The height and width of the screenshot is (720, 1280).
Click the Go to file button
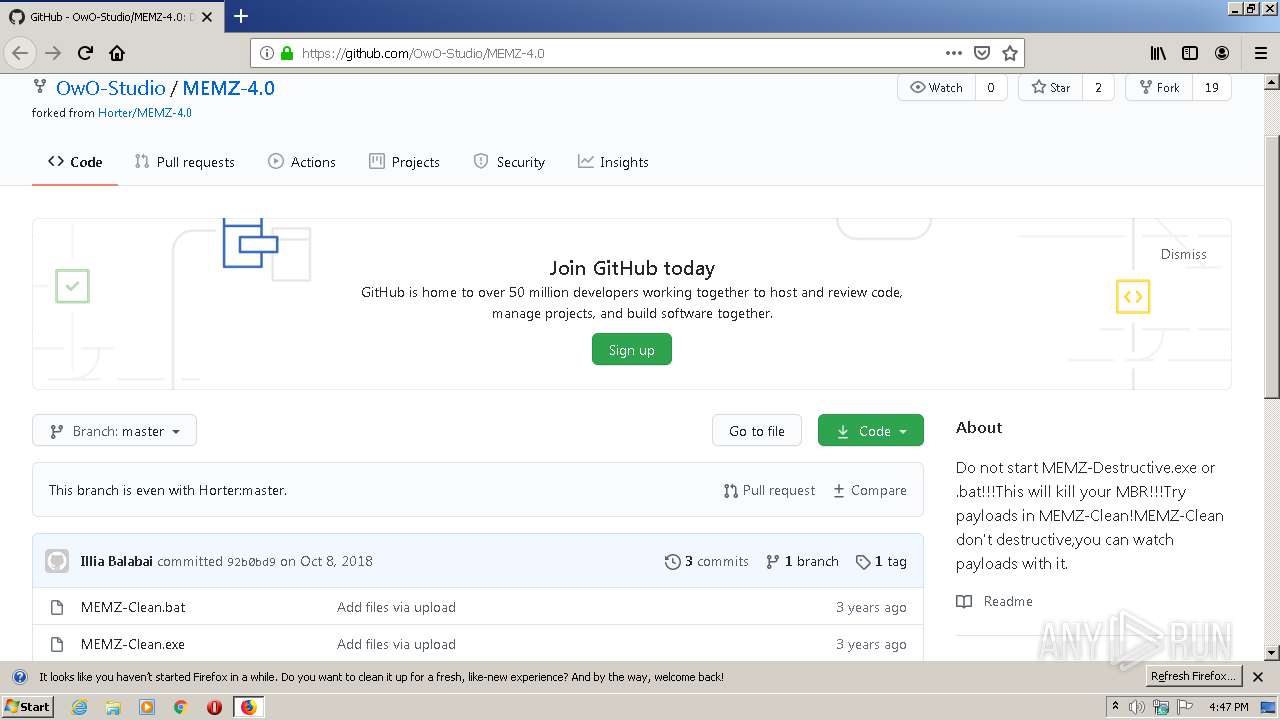757,430
